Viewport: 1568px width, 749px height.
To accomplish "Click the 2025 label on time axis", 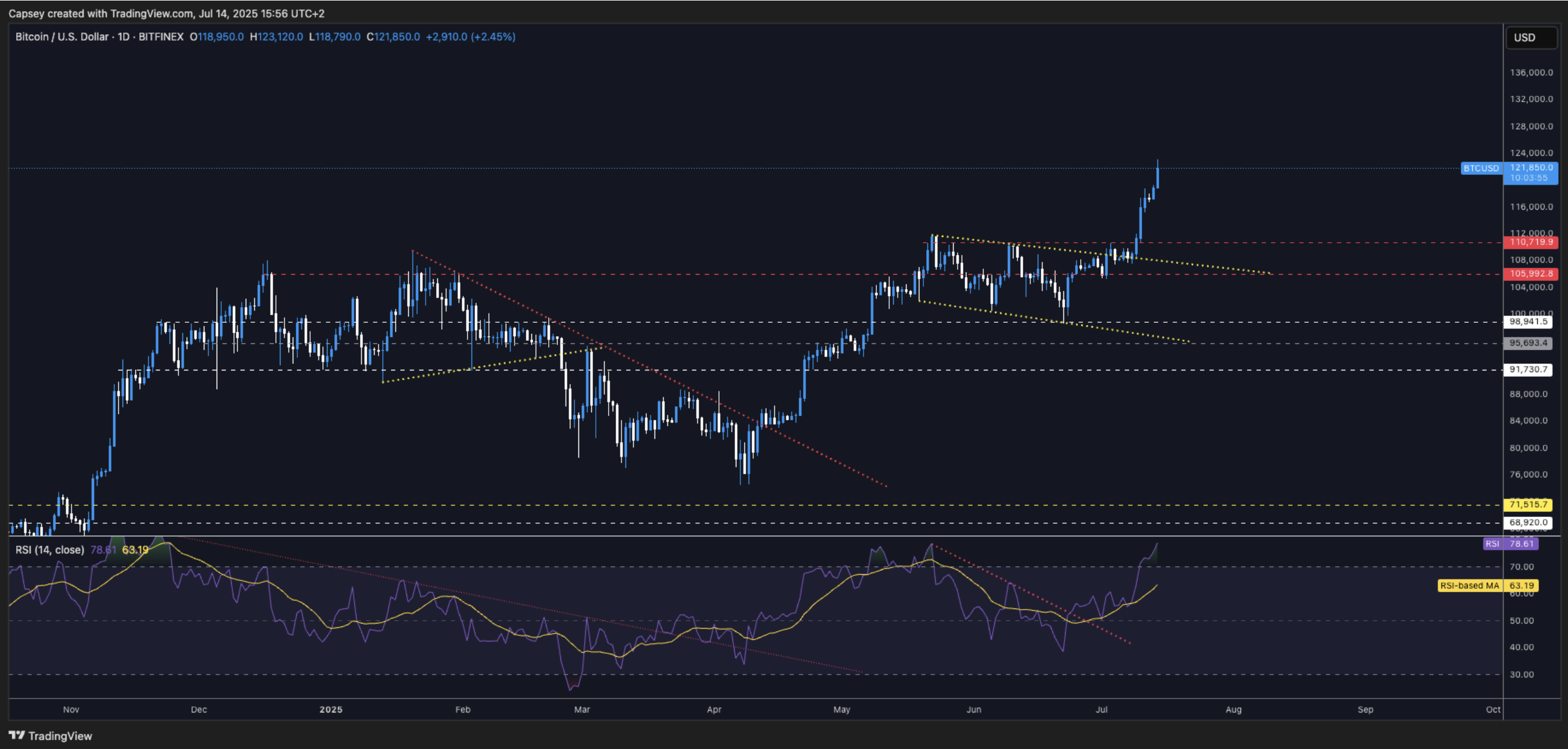I will coord(331,709).
